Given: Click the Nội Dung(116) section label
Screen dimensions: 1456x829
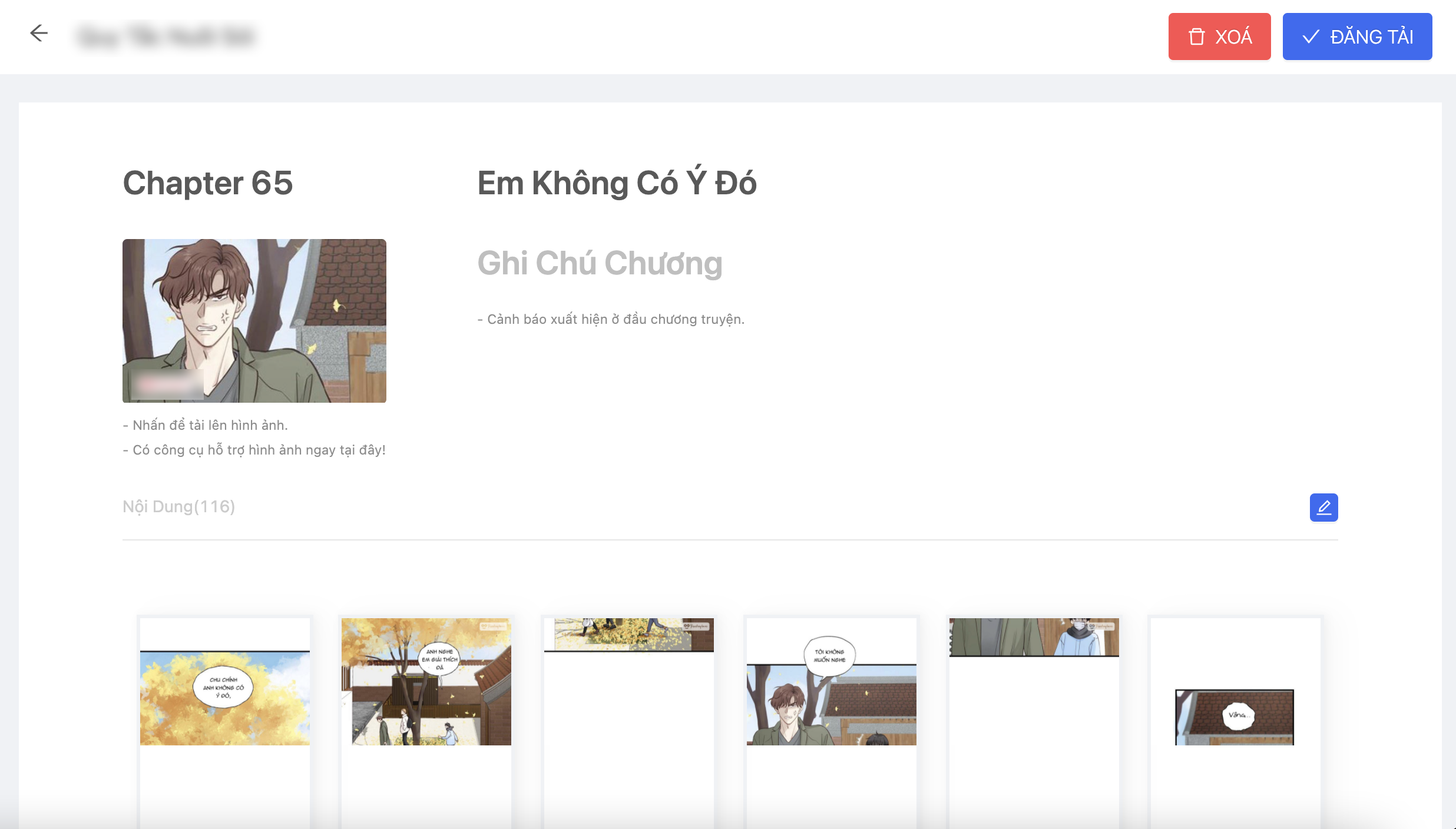Looking at the screenshot, I should [x=179, y=507].
